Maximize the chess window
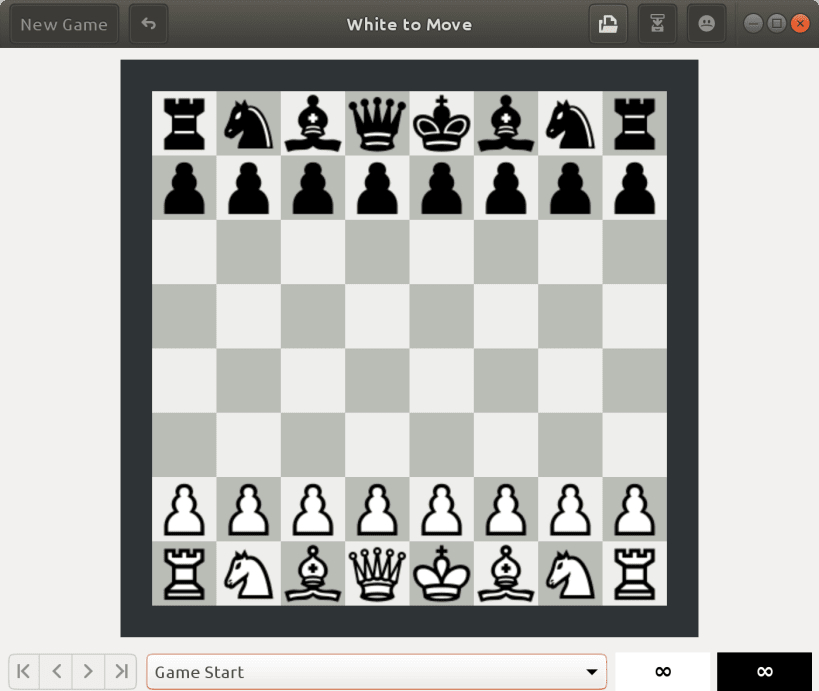Image resolution: width=819 pixels, height=691 pixels. (x=777, y=24)
